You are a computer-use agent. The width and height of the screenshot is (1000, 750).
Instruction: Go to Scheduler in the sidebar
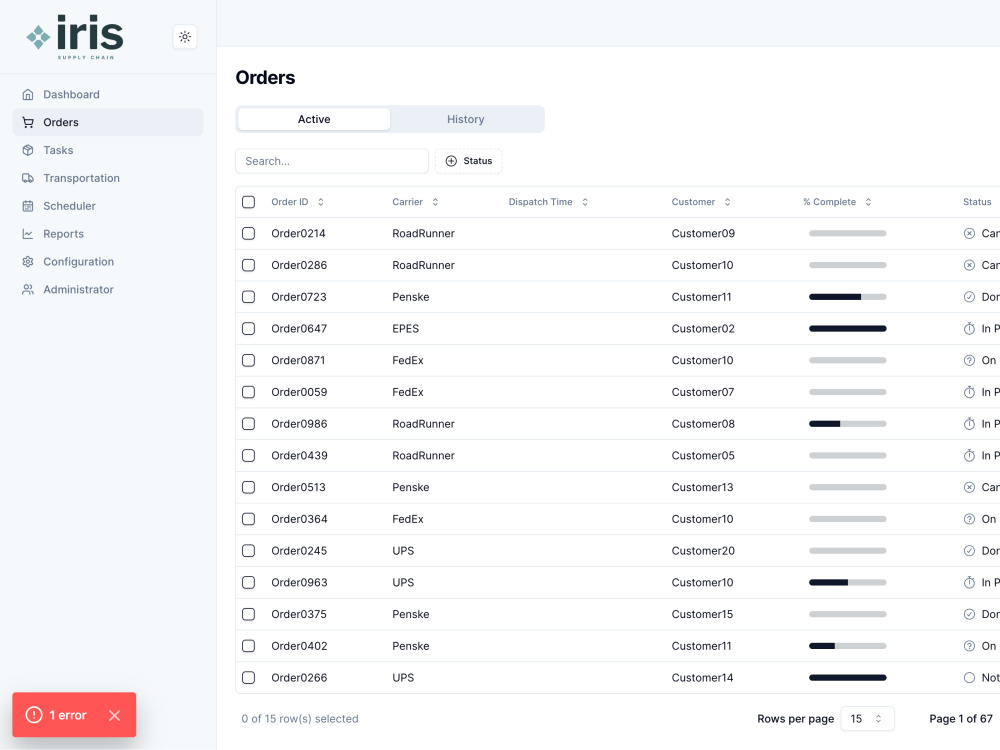tap(108, 206)
